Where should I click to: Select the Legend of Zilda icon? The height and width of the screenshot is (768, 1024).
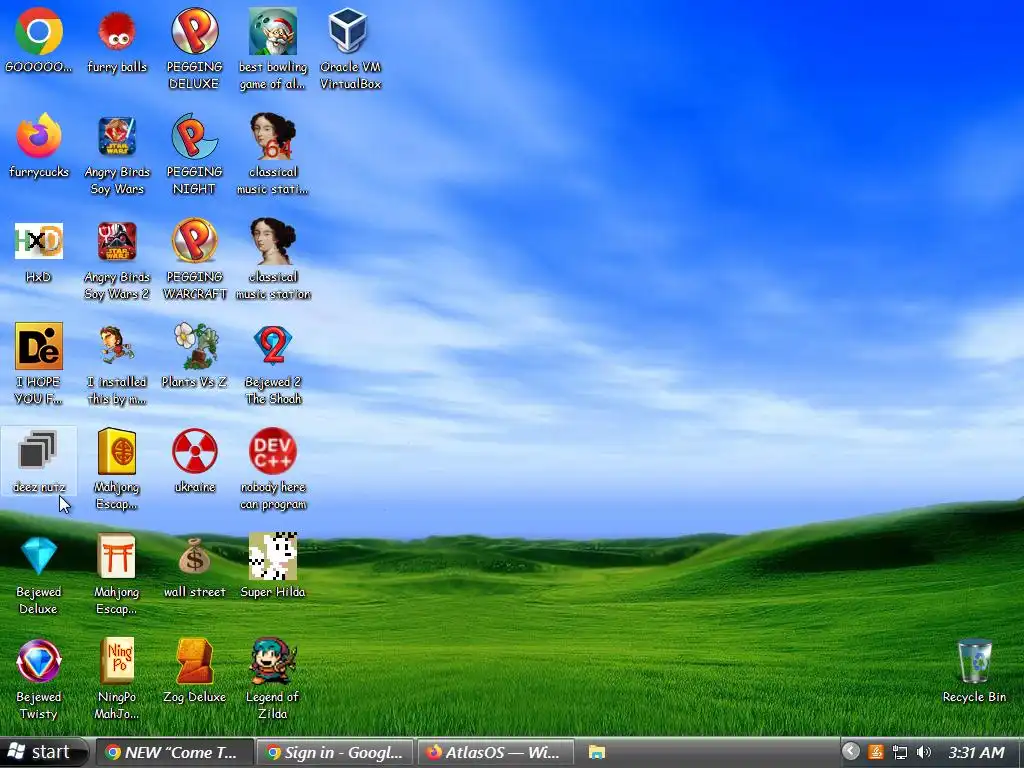pos(272,661)
